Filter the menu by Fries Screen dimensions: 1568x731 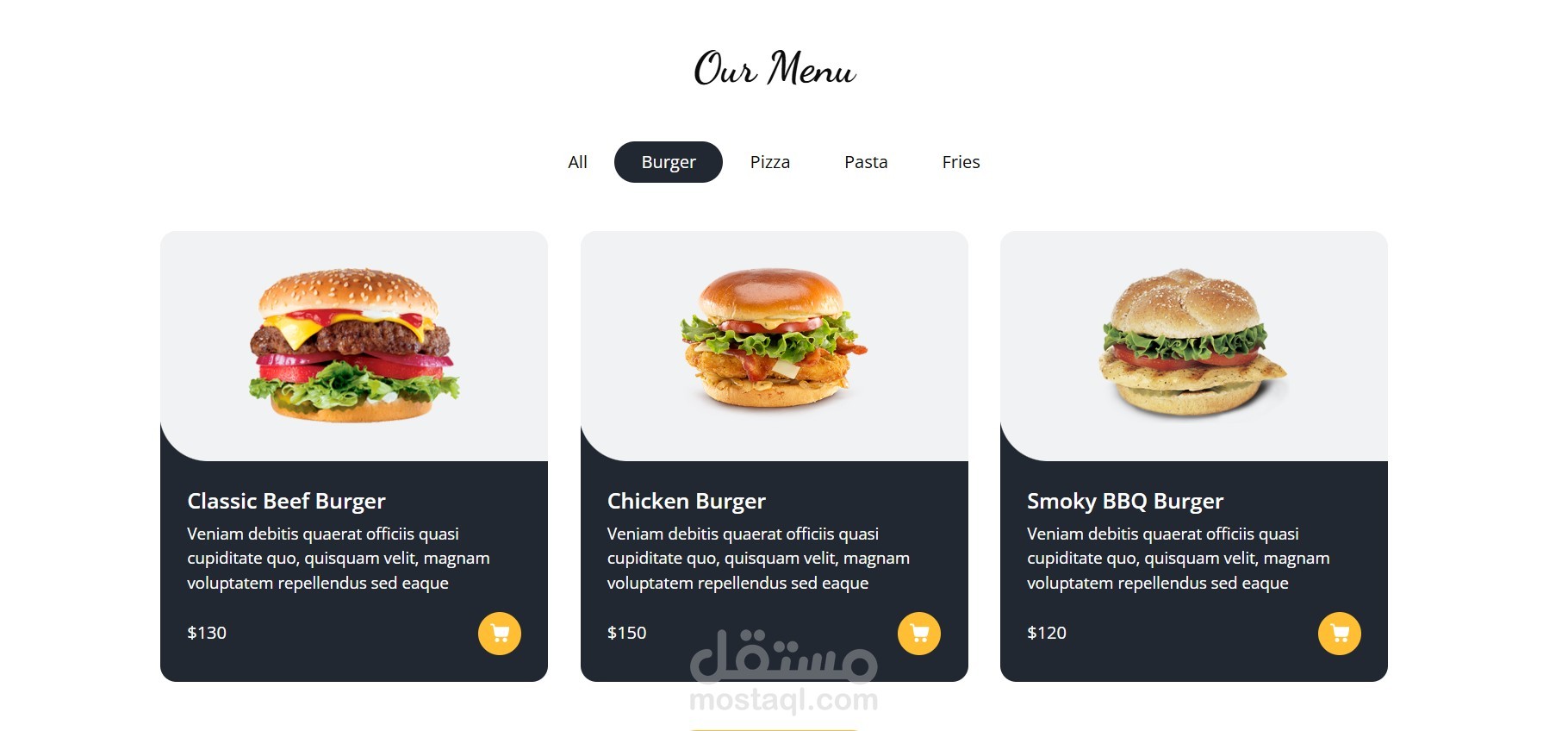[x=961, y=162]
